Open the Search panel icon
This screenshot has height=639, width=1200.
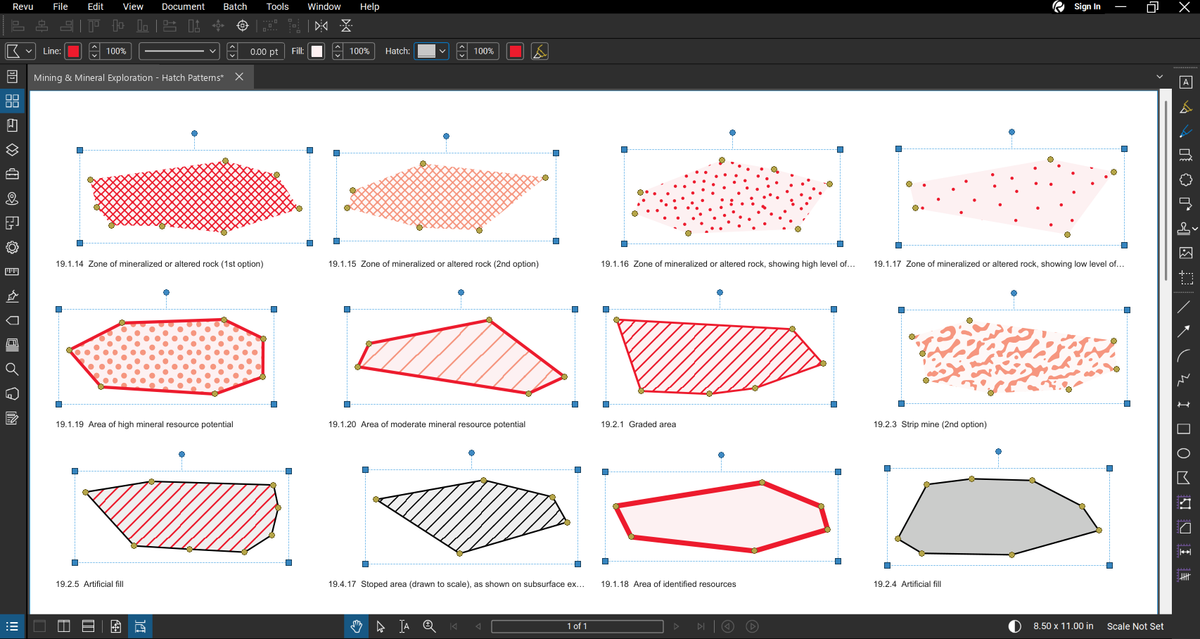12,369
